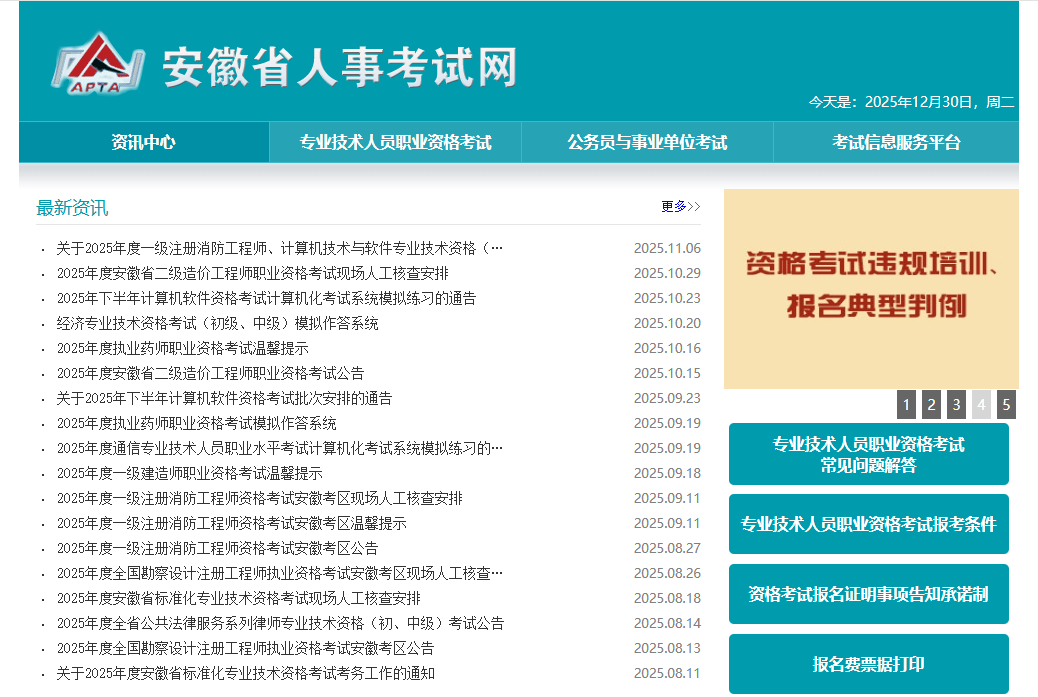Open 2025年度安徽省二级造价工程师职业资格考试公告 link
The image size is (1038, 697).
[210, 373]
